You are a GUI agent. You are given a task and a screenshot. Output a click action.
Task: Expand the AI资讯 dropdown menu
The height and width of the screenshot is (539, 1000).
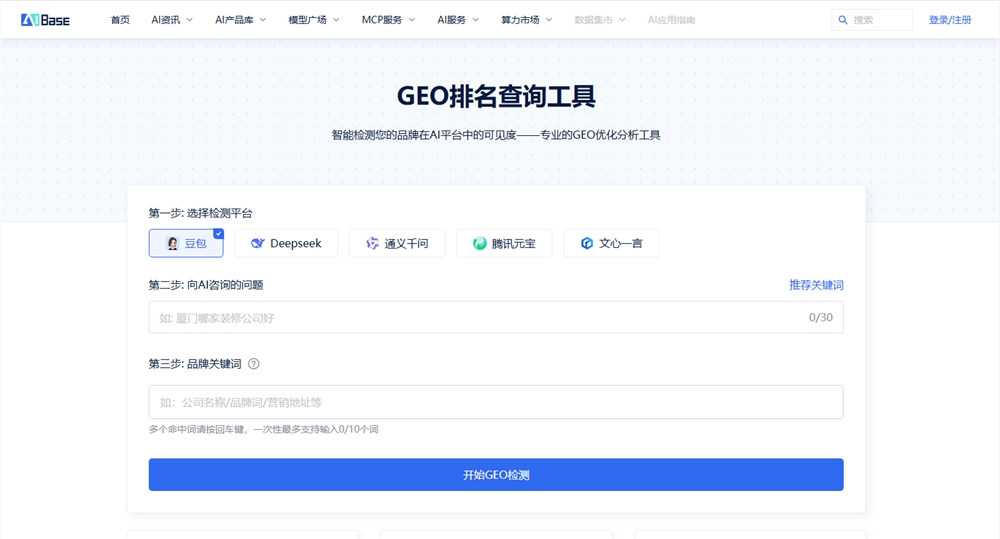click(x=172, y=20)
